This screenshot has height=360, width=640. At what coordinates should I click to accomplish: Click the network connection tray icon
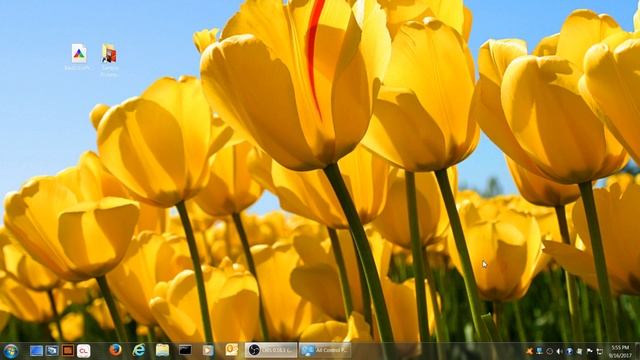pyautogui.click(x=600, y=351)
